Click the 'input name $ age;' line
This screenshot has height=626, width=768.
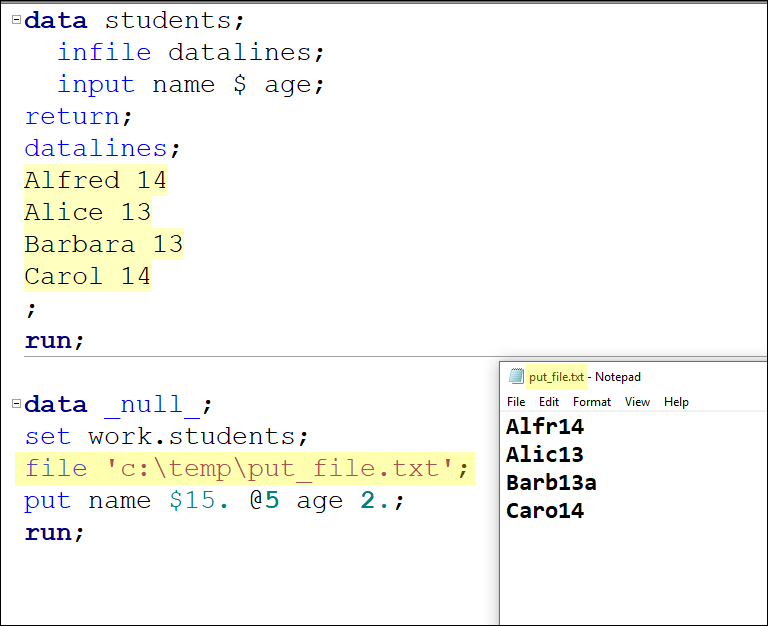(x=191, y=84)
